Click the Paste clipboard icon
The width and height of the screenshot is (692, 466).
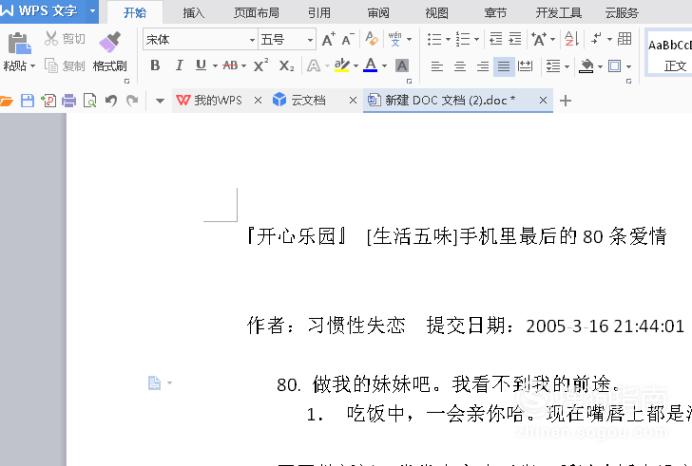(x=19, y=43)
